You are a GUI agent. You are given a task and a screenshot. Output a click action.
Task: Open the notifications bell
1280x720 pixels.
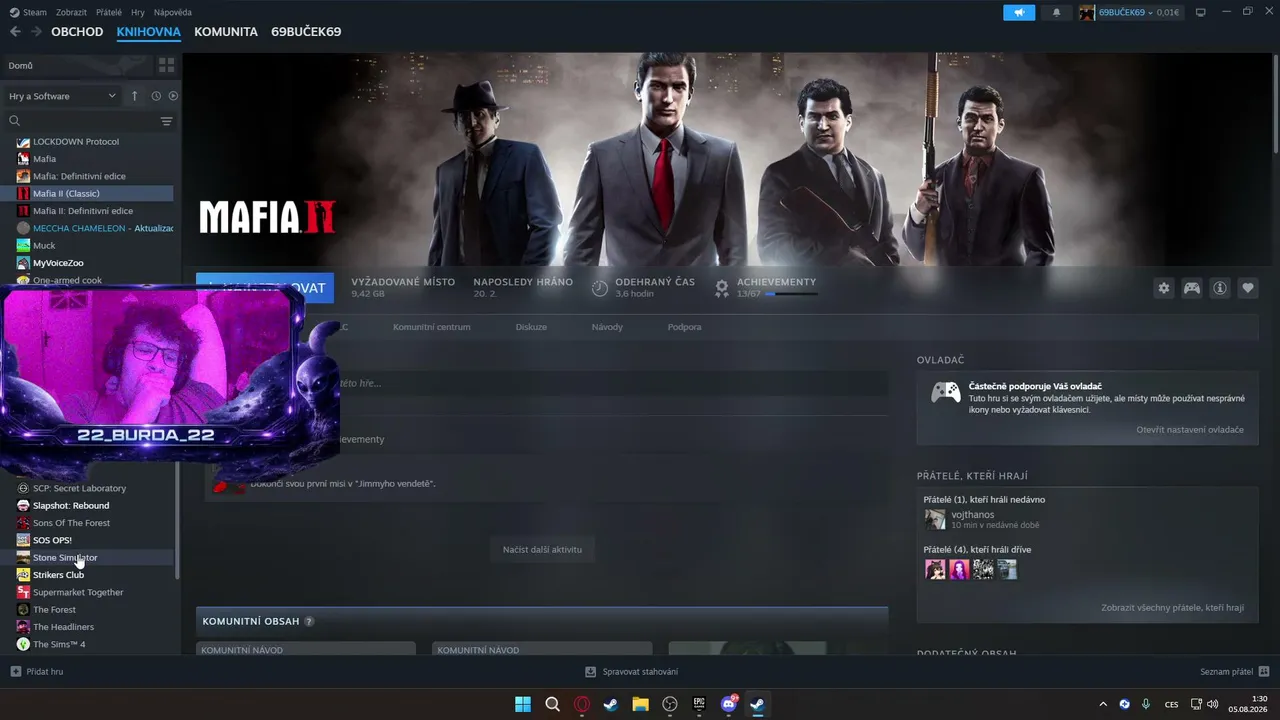click(x=1057, y=12)
